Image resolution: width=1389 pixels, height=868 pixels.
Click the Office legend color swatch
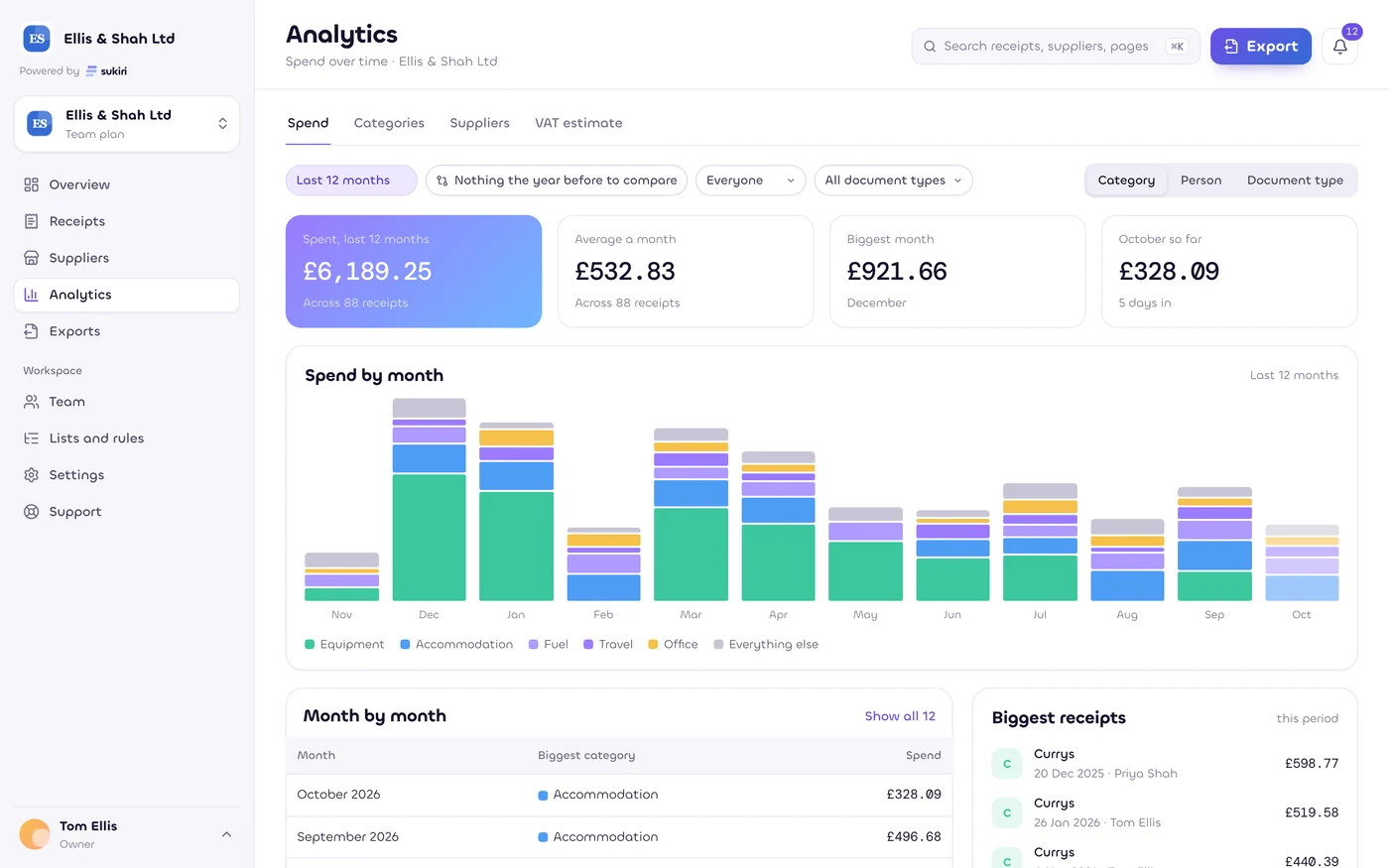[653, 645]
